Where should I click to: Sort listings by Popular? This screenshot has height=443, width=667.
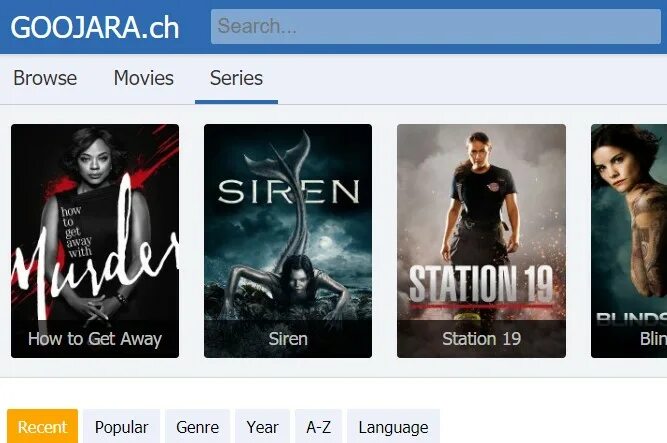[x=122, y=426]
